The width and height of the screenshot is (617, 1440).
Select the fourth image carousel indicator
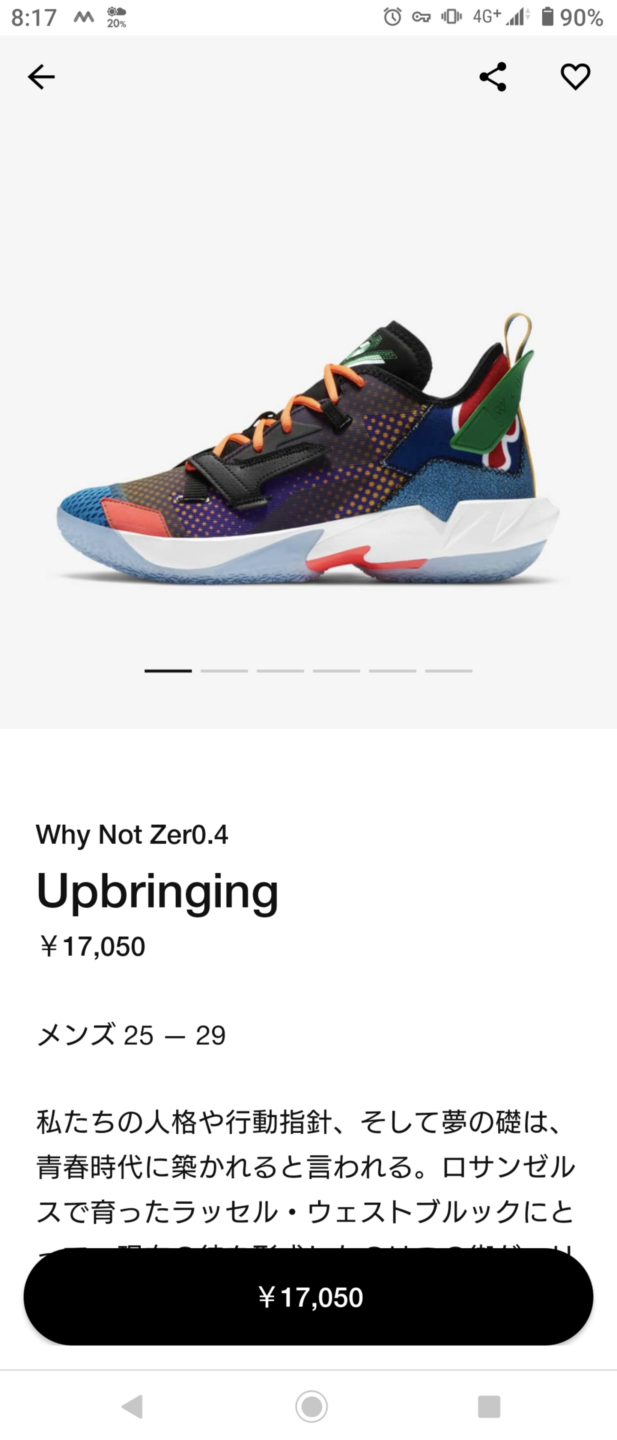click(336, 671)
